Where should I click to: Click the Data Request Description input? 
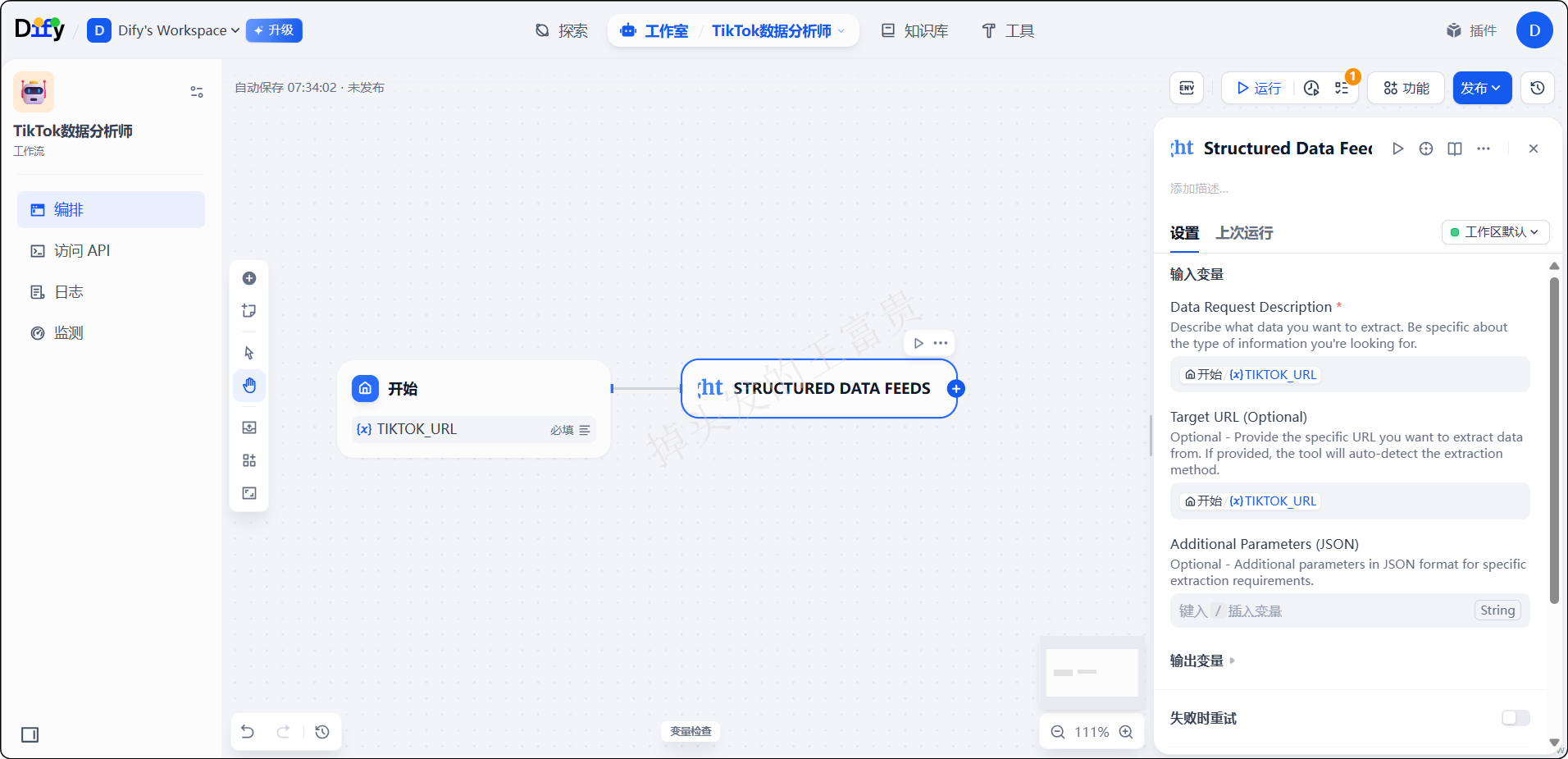[1350, 374]
